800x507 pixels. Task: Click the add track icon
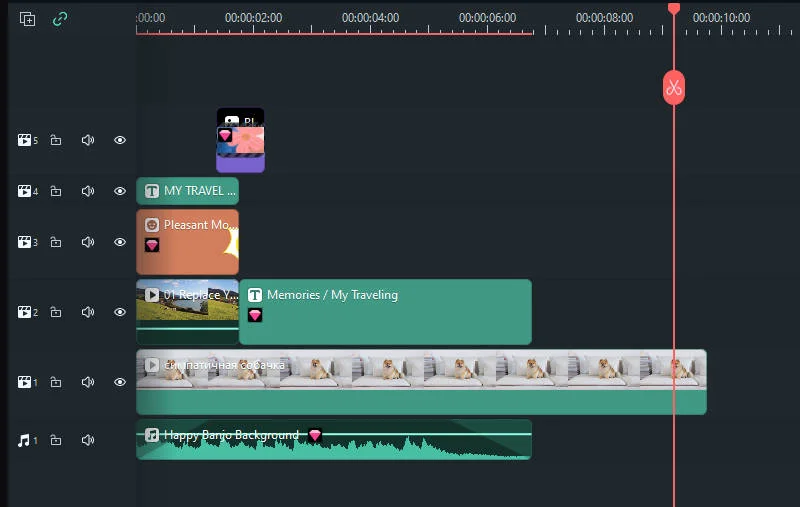(27, 18)
